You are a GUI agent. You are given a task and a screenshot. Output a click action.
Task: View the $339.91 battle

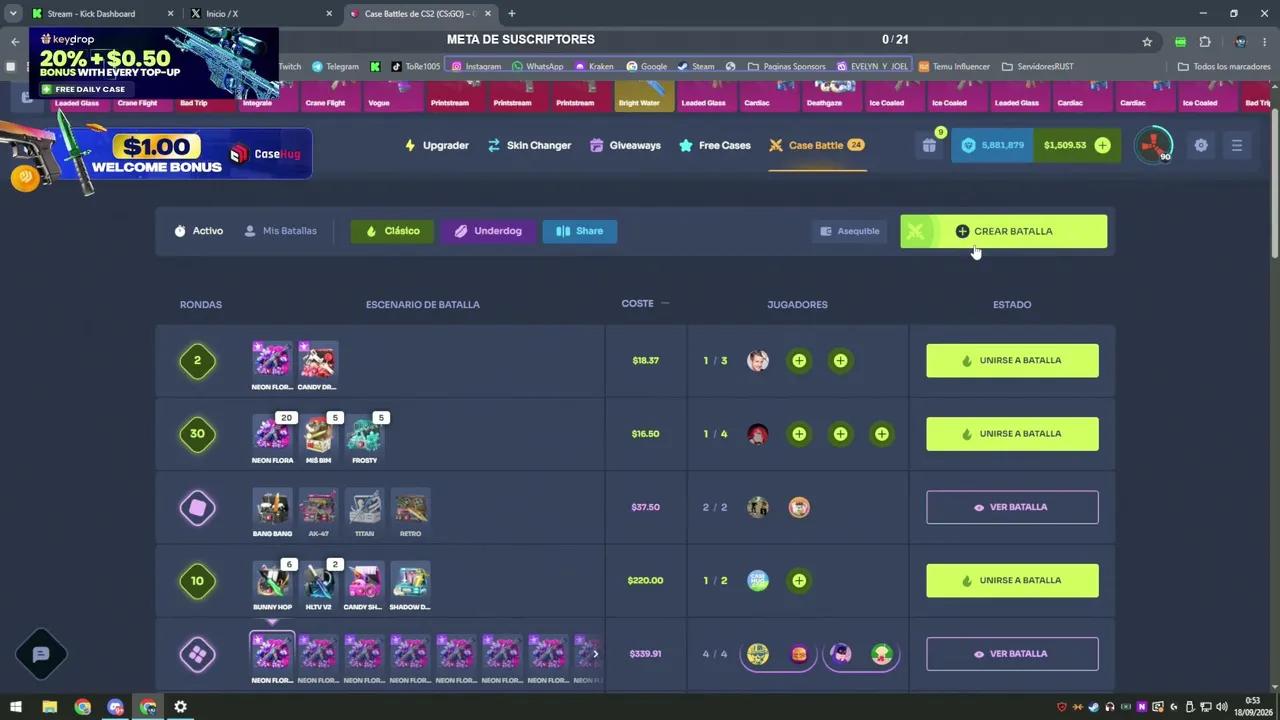[1012, 654]
